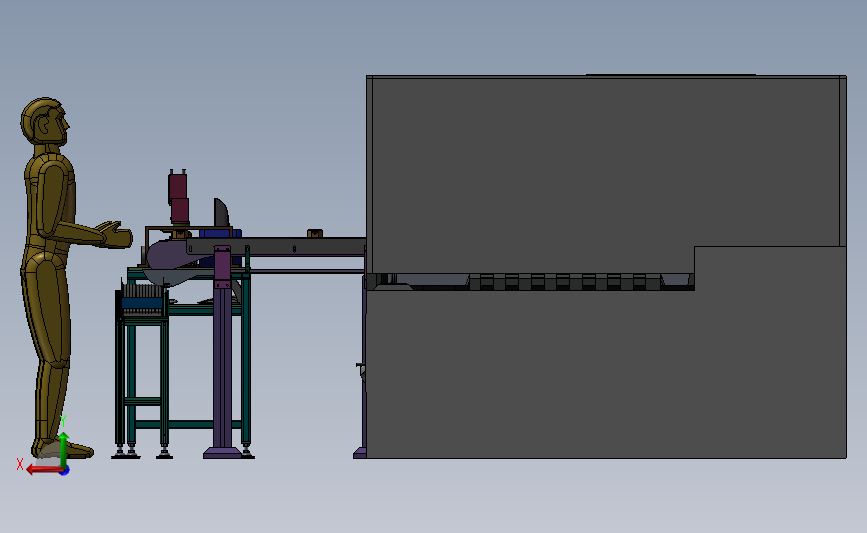Click the blue Z axis dot of the triad
The image size is (867, 533).
[65, 471]
